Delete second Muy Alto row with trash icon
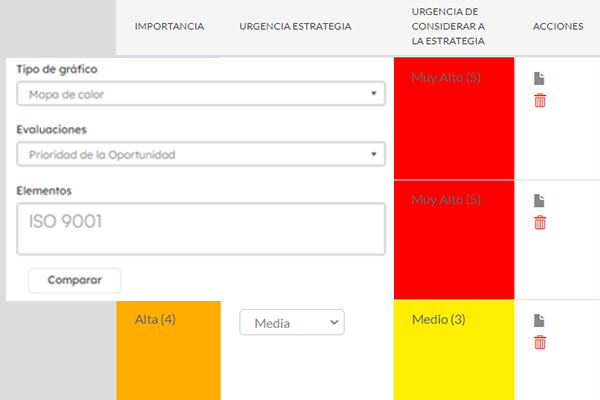This screenshot has width=600, height=400. click(540, 222)
